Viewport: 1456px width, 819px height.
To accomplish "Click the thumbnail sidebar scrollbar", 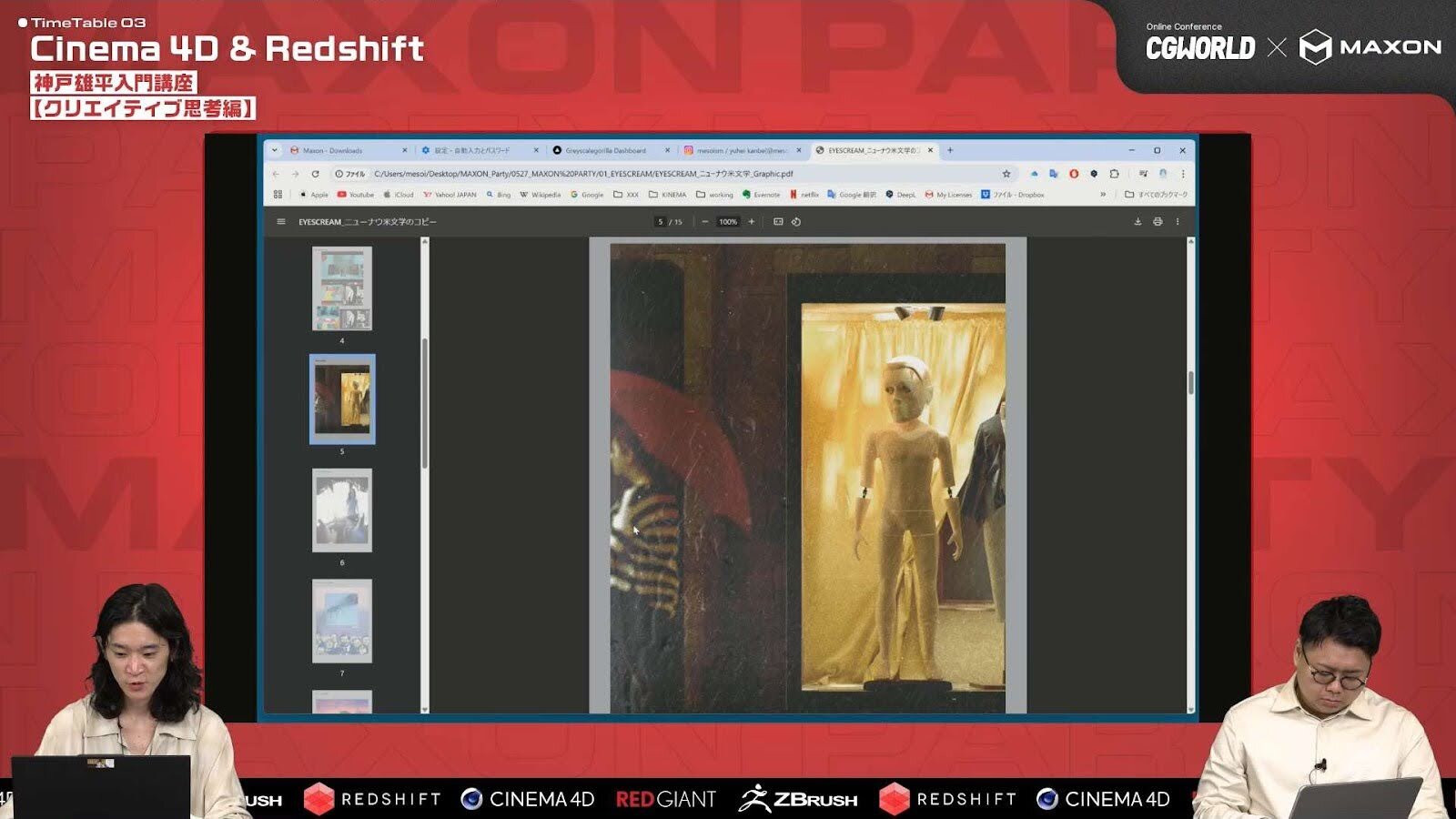I will 424,400.
